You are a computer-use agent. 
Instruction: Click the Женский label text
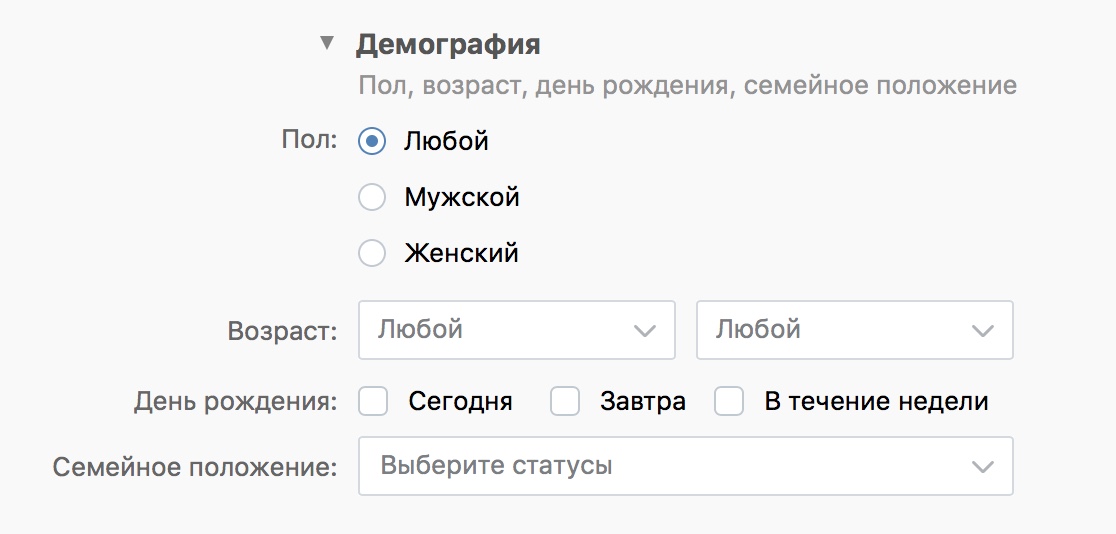461,254
